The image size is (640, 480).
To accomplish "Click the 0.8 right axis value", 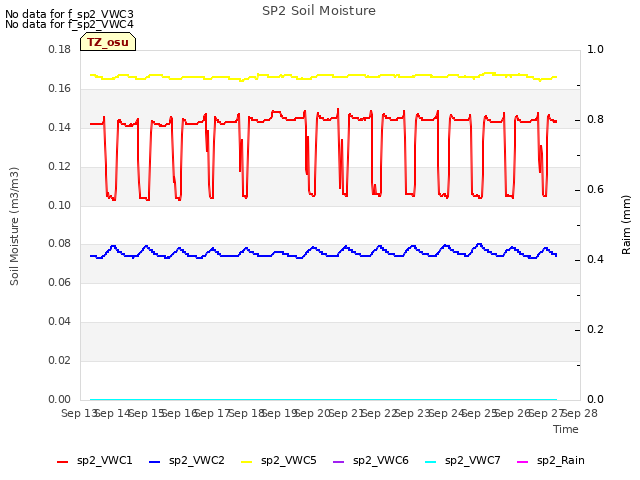I will 595,120.
